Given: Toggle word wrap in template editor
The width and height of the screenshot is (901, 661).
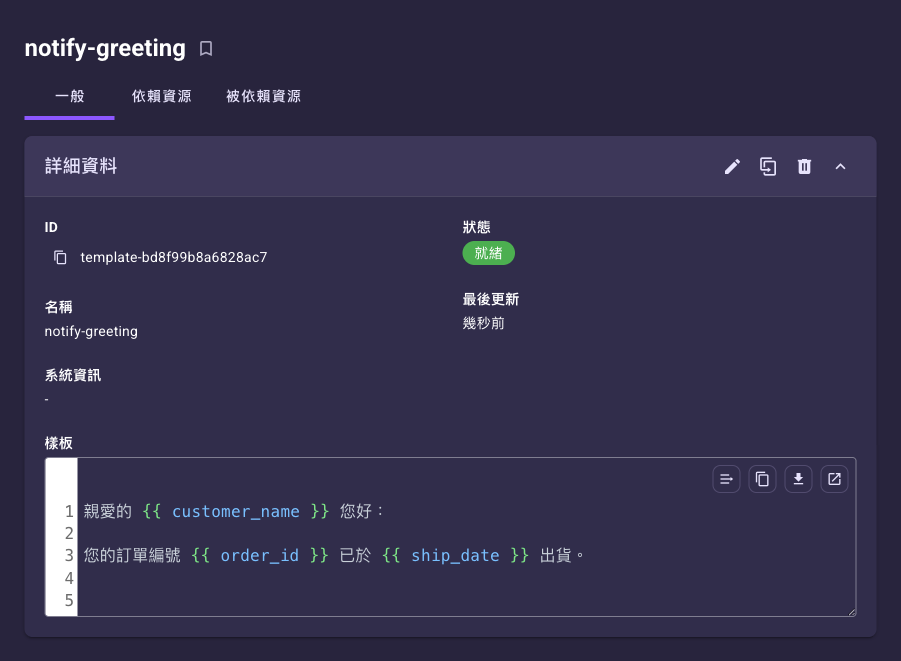Looking at the screenshot, I should (726, 479).
